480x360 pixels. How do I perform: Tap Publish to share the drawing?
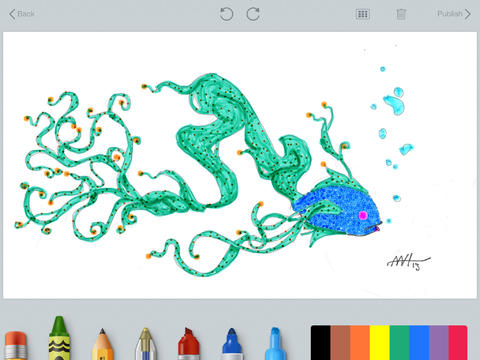click(x=454, y=14)
